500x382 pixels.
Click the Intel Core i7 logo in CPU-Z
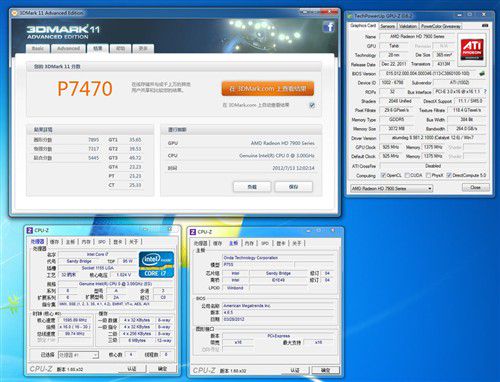[156, 264]
